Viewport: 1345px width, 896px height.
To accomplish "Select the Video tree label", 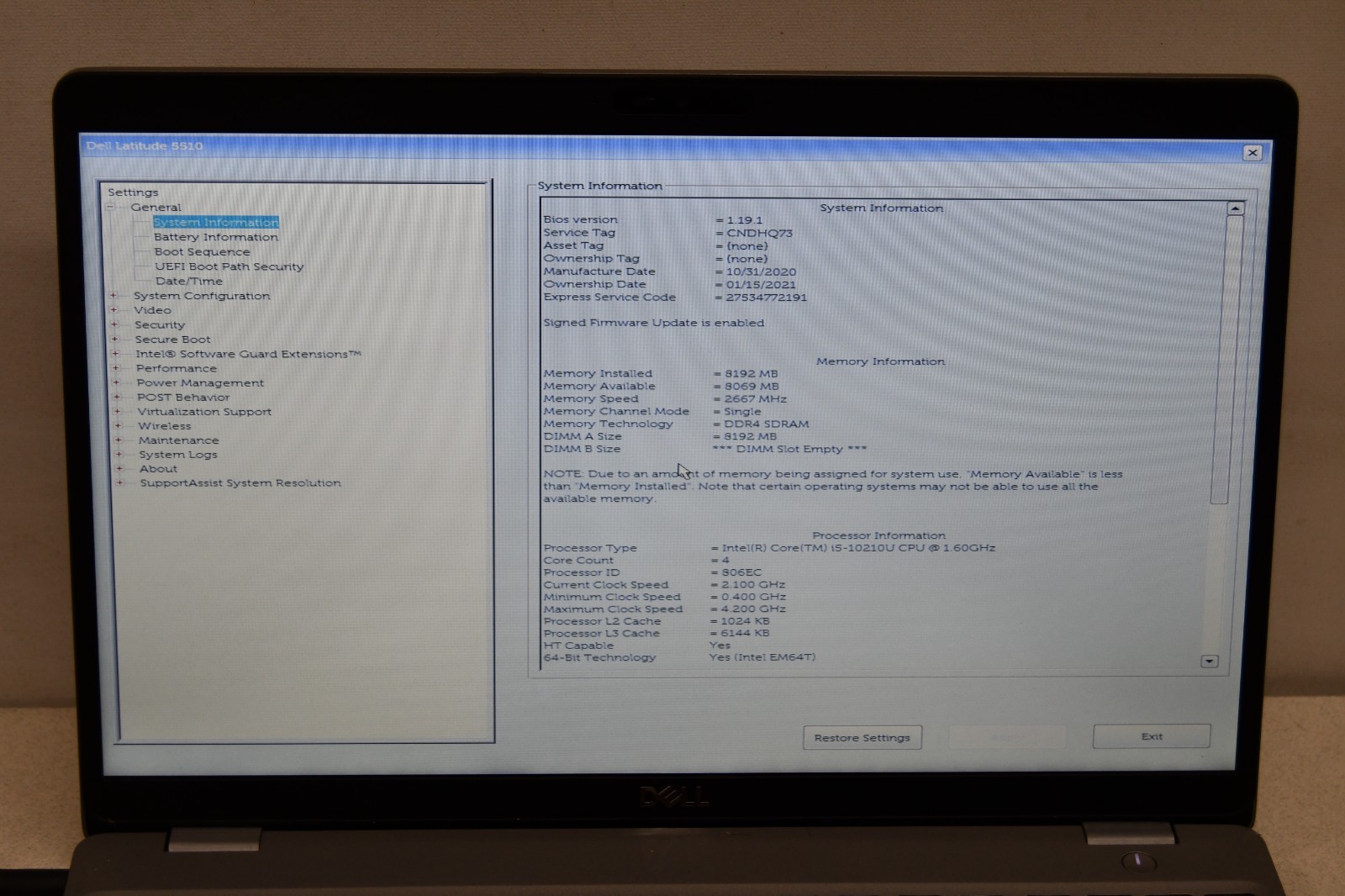I will (x=152, y=310).
